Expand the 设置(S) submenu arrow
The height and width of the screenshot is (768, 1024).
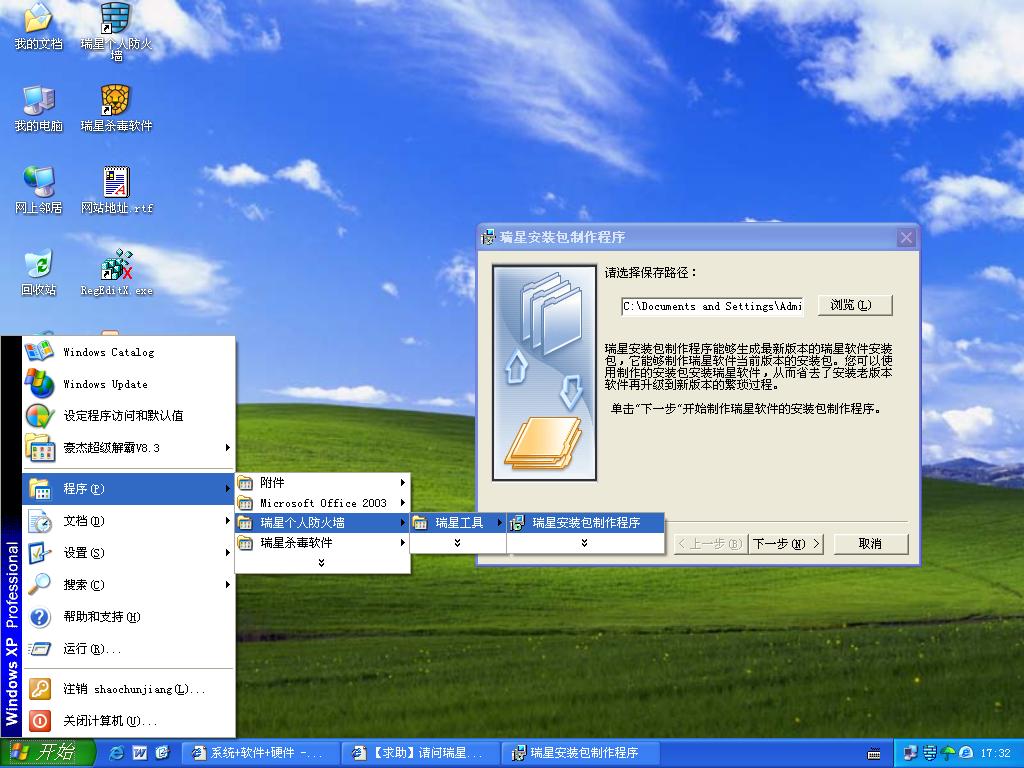pyautogui.click(x=227, y=552)
